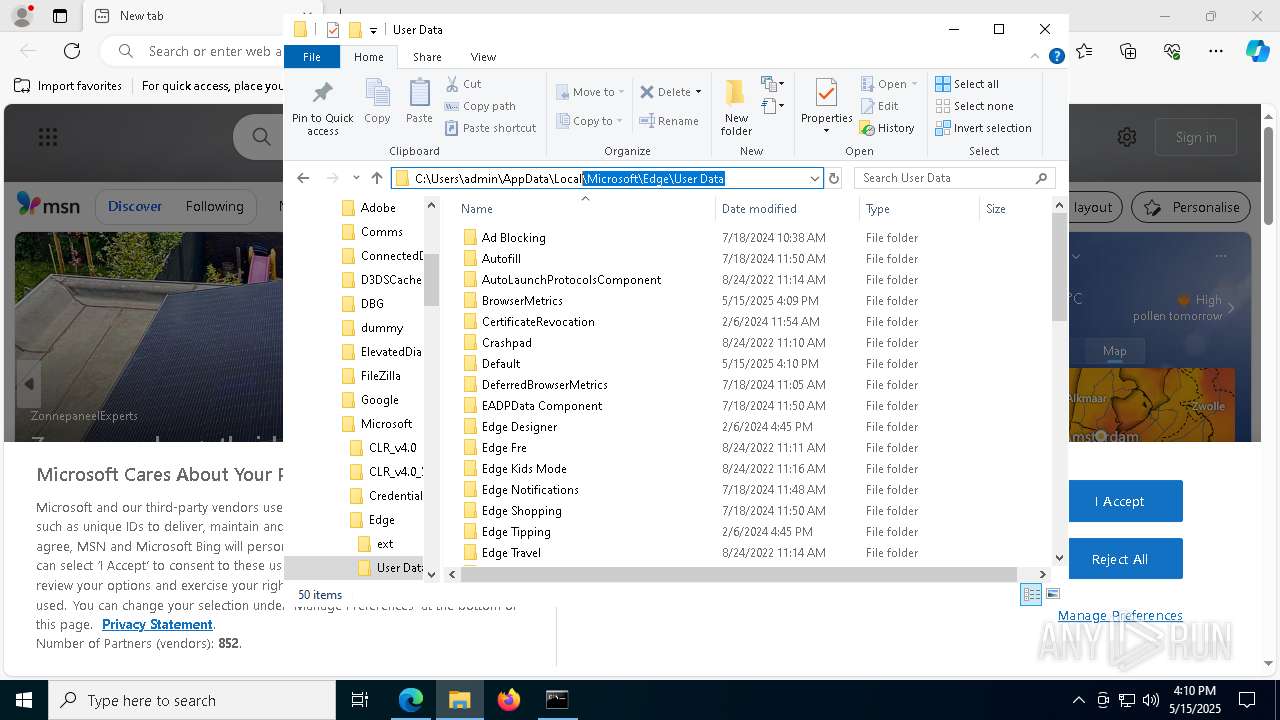Select Edge Shopping folder

(521, 511)
